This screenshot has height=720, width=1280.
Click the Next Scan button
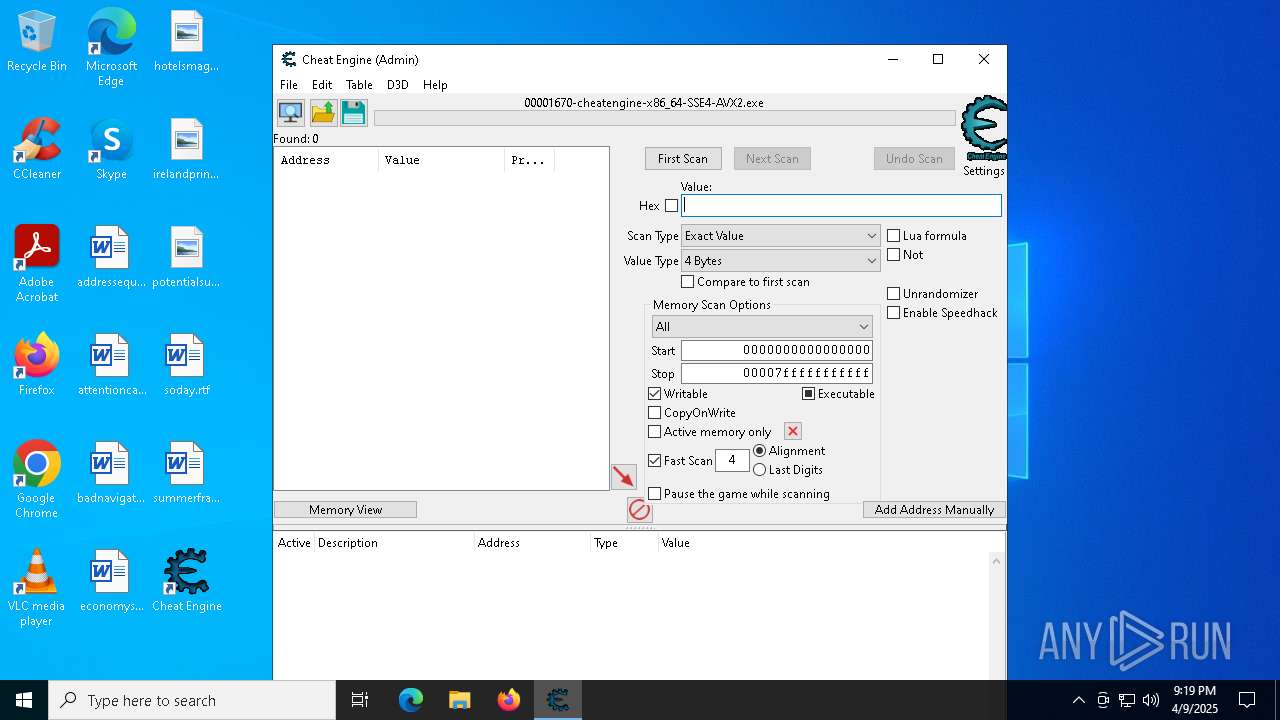772,159
